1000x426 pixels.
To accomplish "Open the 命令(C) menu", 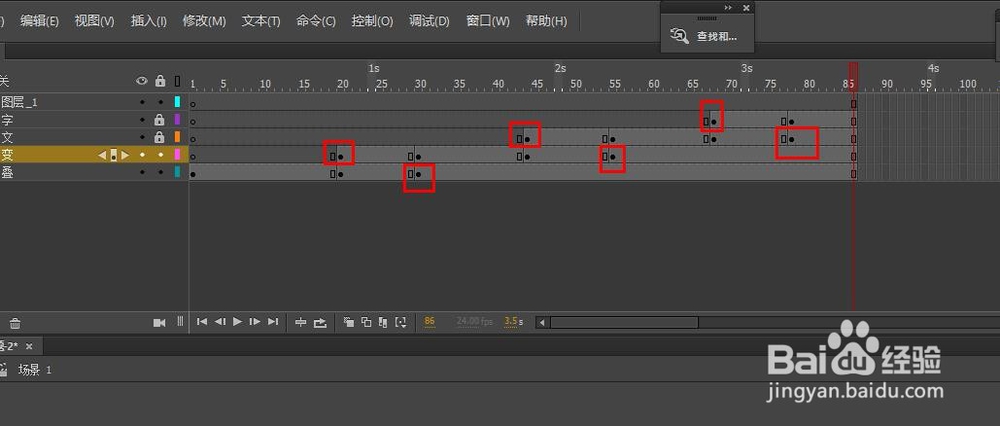I will click(316, 20).
